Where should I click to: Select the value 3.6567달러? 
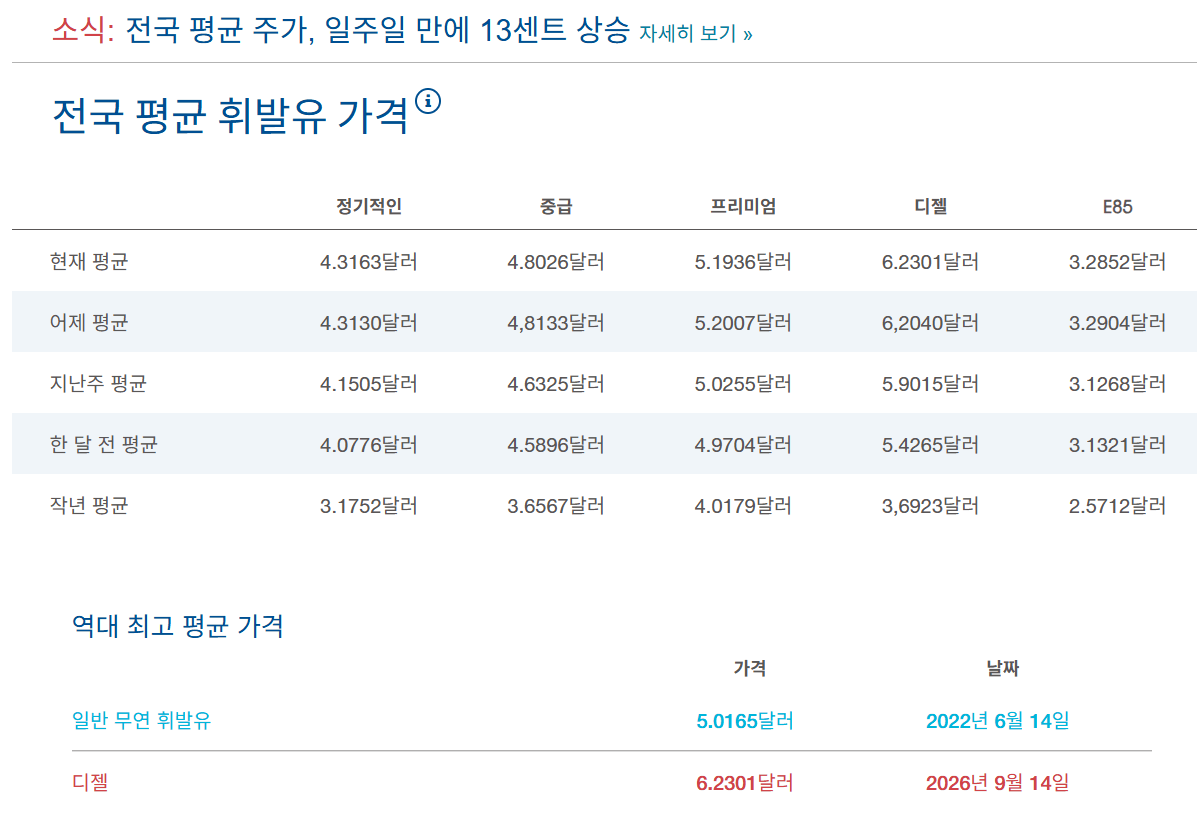pyautogui.click(x=556, y=505)
